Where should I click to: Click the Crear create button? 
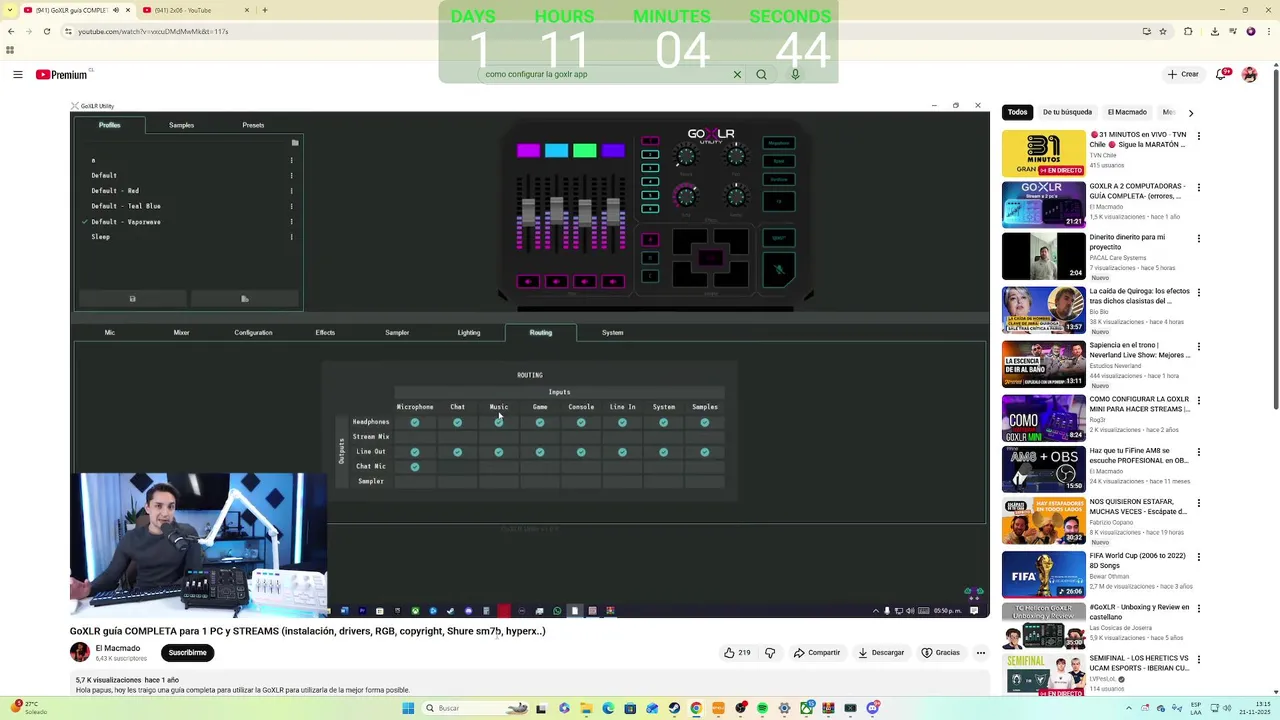[x=1183, y=74]
